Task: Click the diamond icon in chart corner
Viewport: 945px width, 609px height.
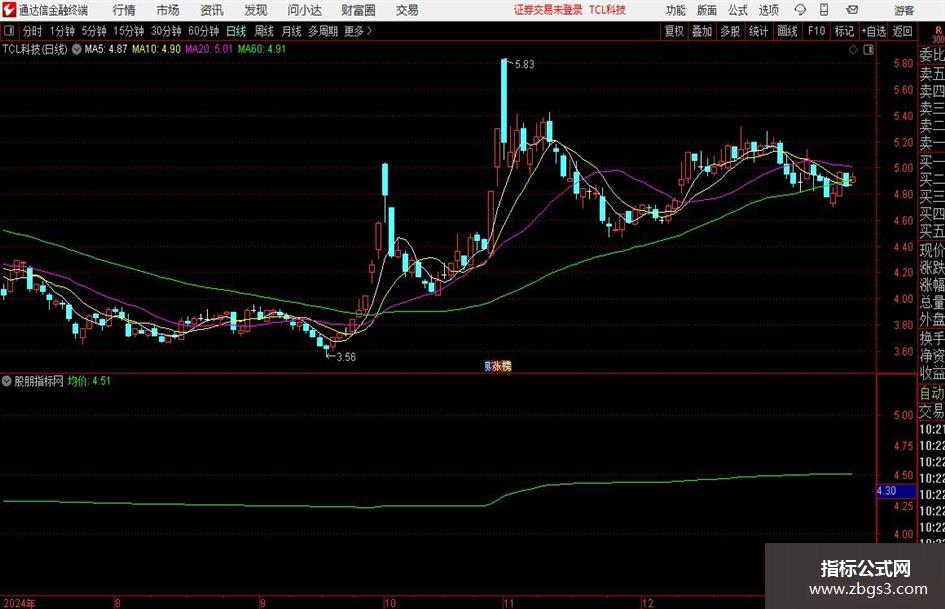Action: click(x=853, y=50)
